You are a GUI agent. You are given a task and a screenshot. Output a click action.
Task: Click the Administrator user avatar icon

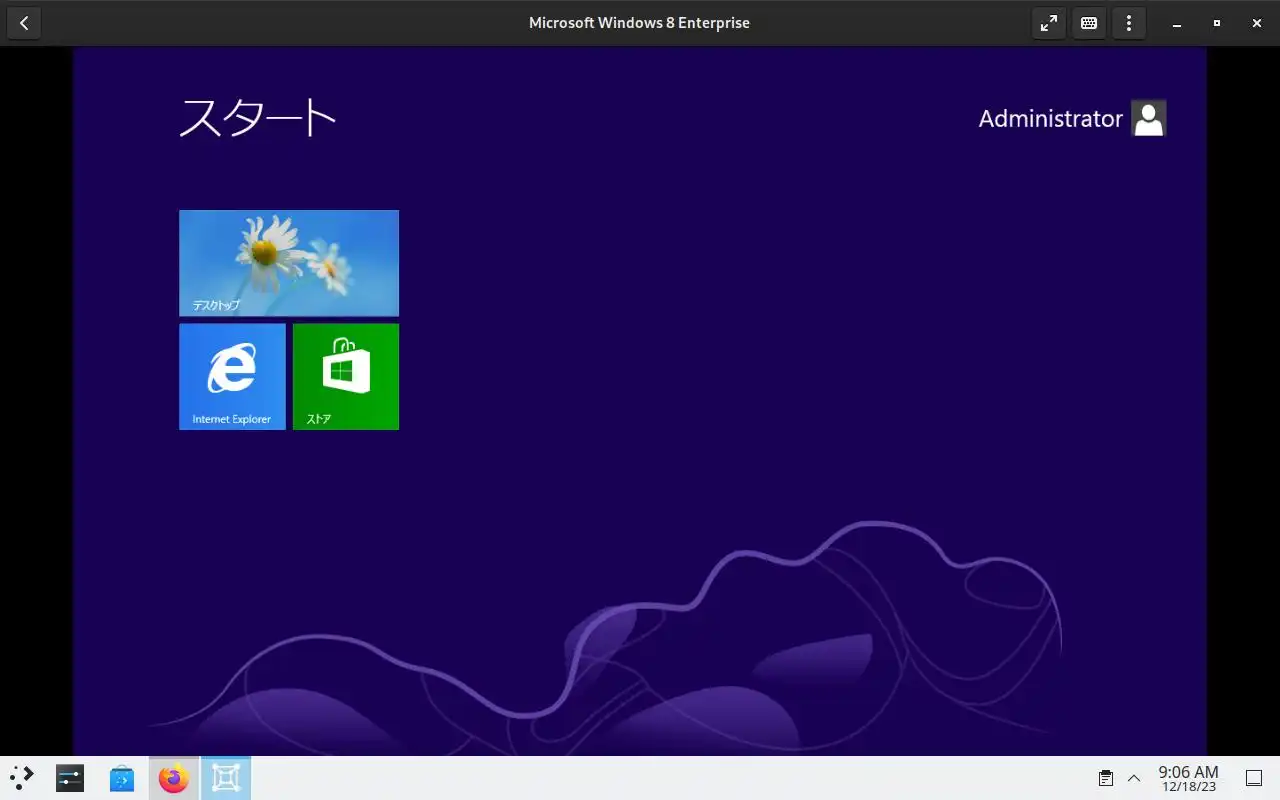1148,118
